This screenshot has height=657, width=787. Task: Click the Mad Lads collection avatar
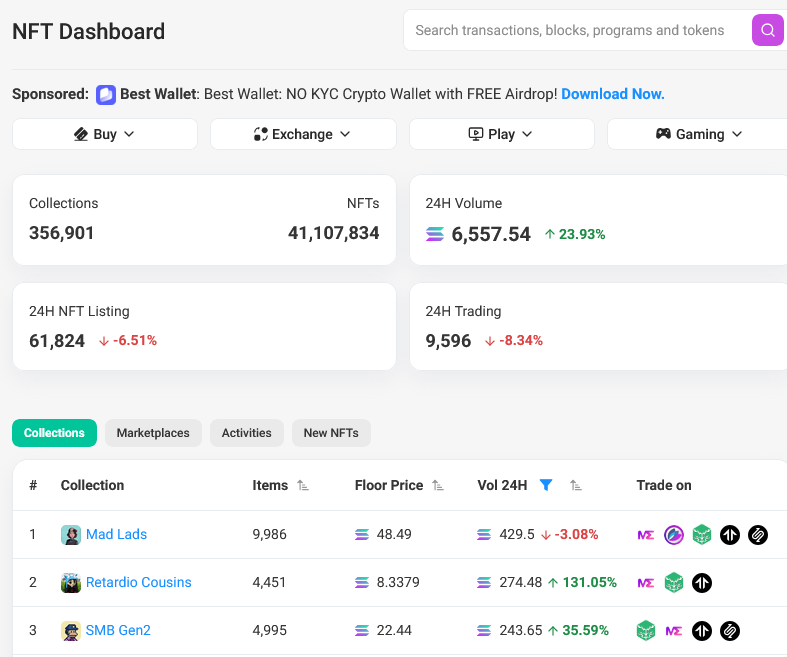click(71, 535)
